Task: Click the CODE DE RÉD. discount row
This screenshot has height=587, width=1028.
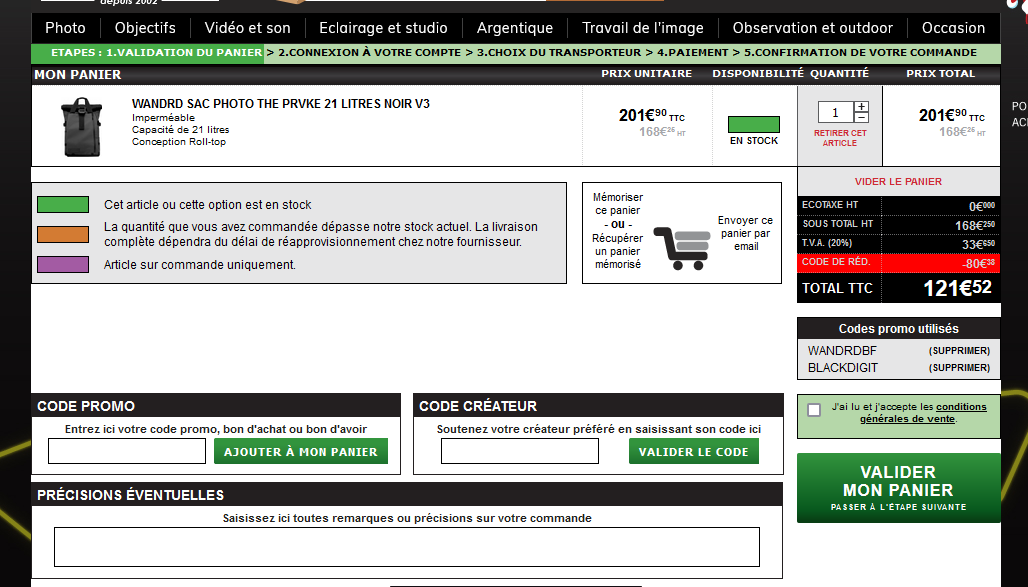Action: (x=898, y=262)
